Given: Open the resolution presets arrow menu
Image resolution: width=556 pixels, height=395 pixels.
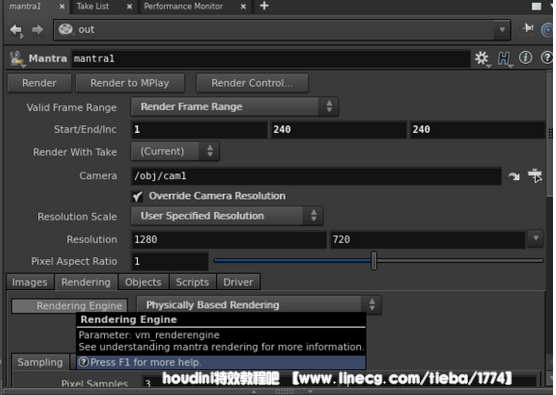Looking at the screenshot, I should [x=536, y=238].
